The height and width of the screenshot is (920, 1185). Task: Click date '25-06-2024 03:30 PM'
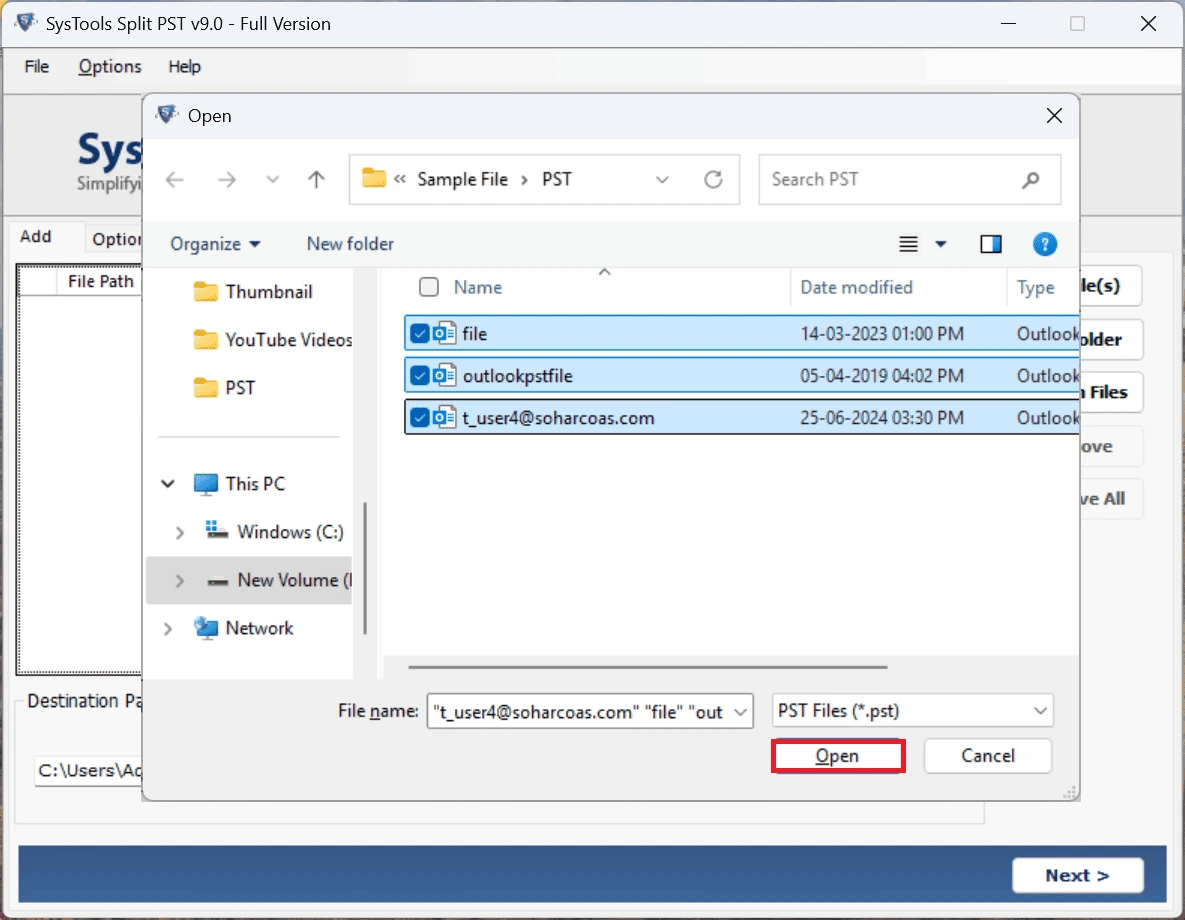pos(882,418)
